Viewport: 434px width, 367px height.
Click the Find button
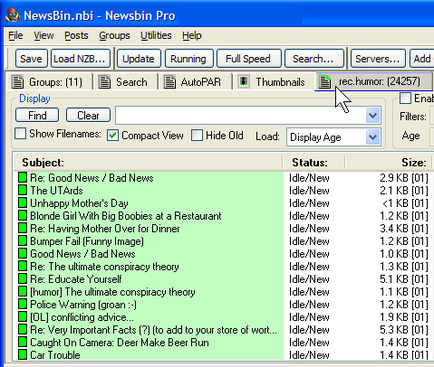pos(37,115)
